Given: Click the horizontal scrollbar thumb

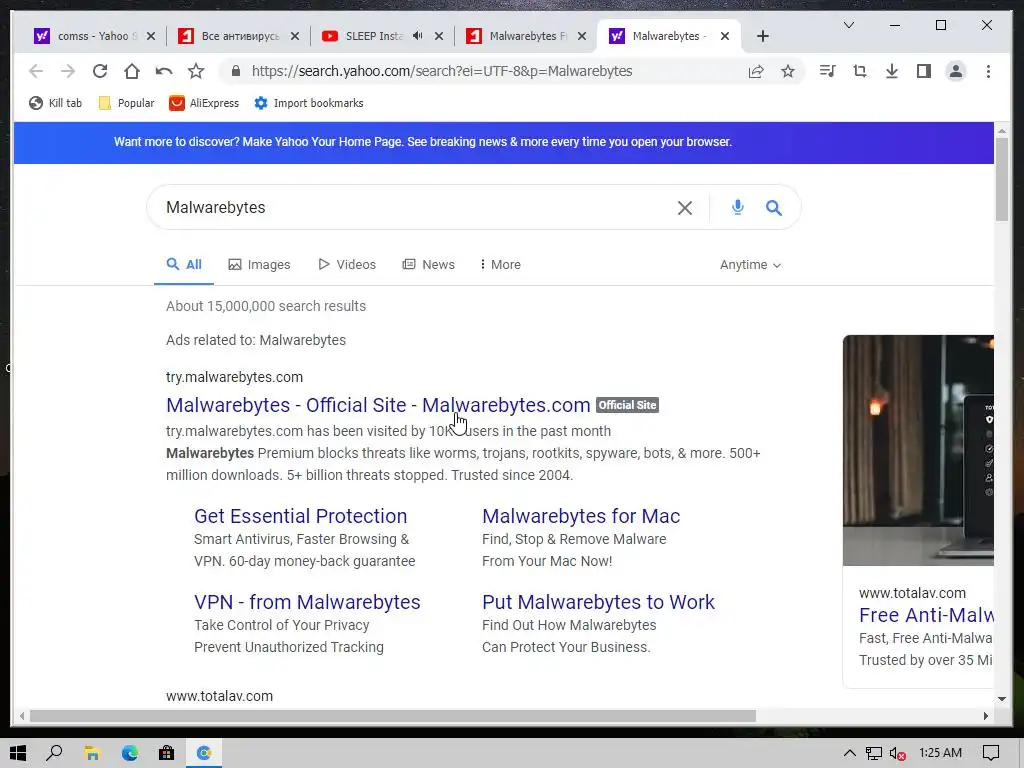Looking at the screenshot, I should point(392,716).
